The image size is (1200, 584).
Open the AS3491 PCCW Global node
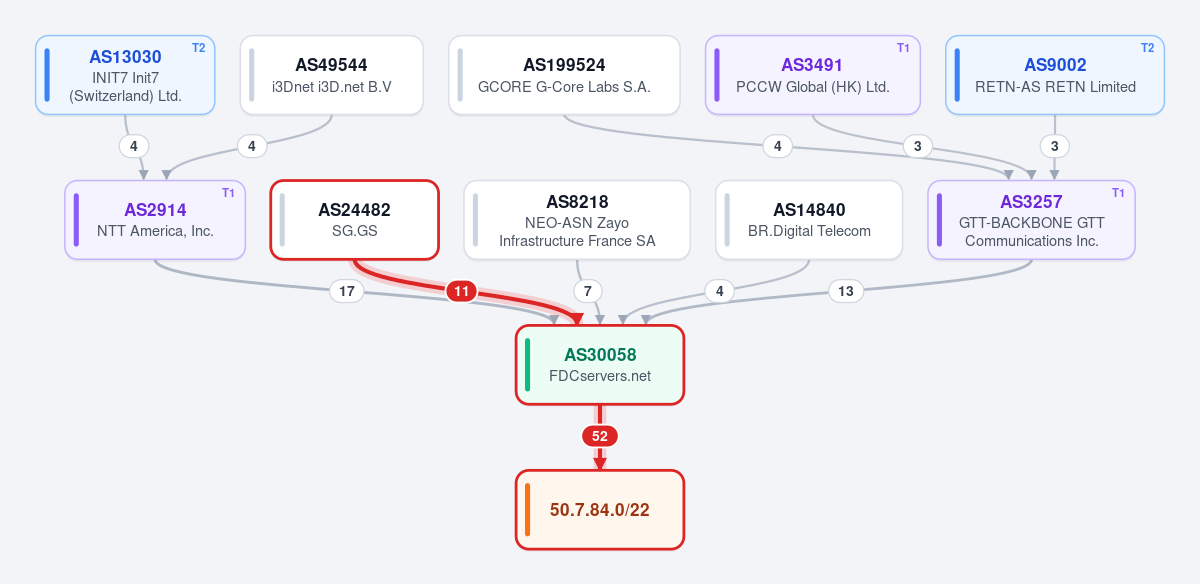[x=813, y=75]
